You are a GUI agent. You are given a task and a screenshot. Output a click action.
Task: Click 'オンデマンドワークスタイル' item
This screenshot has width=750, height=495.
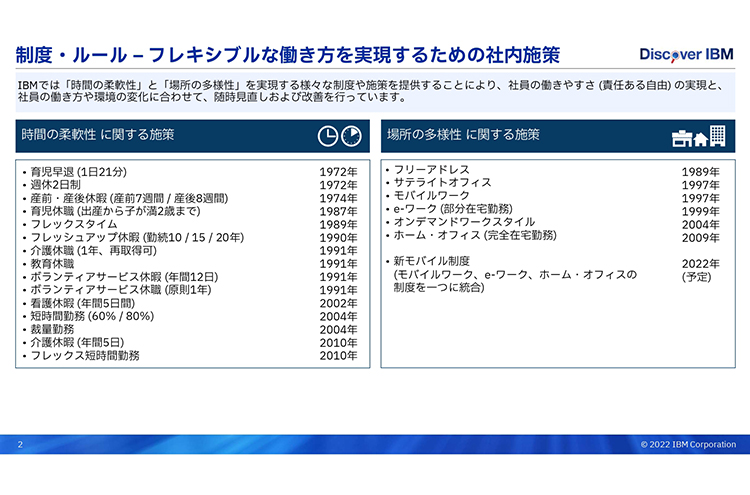(x=464, y=222)
